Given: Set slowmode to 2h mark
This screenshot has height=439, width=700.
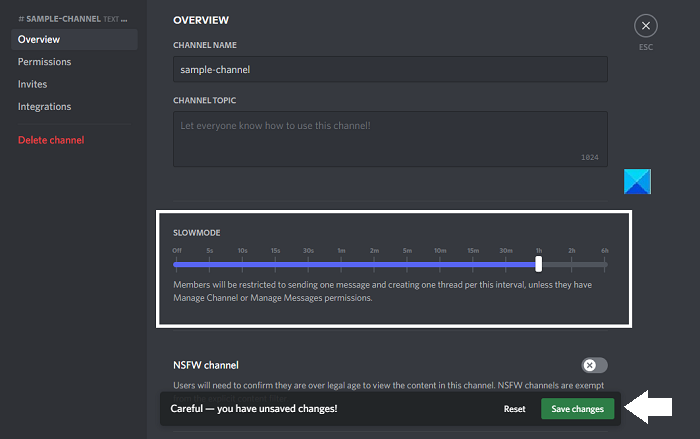Looking at the screenshot, I should 572,264.
